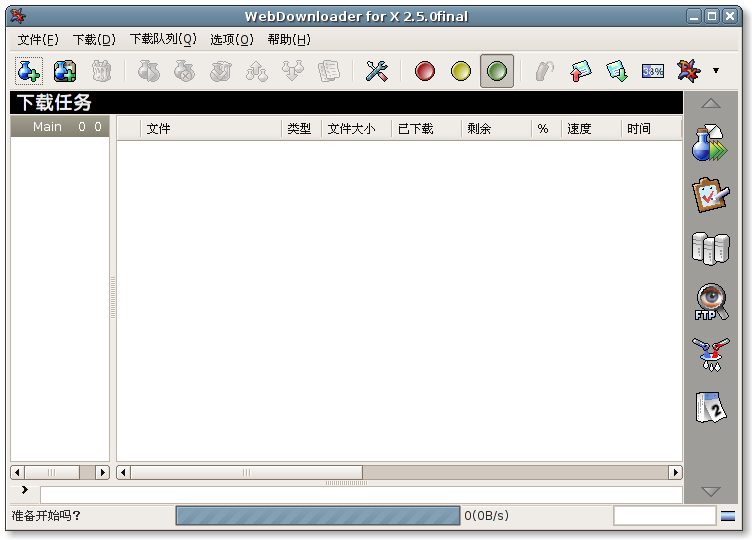Screen dimensions: 752x540
Task: Click the down arrow below the right sidebar
Action: click(711, 492)
